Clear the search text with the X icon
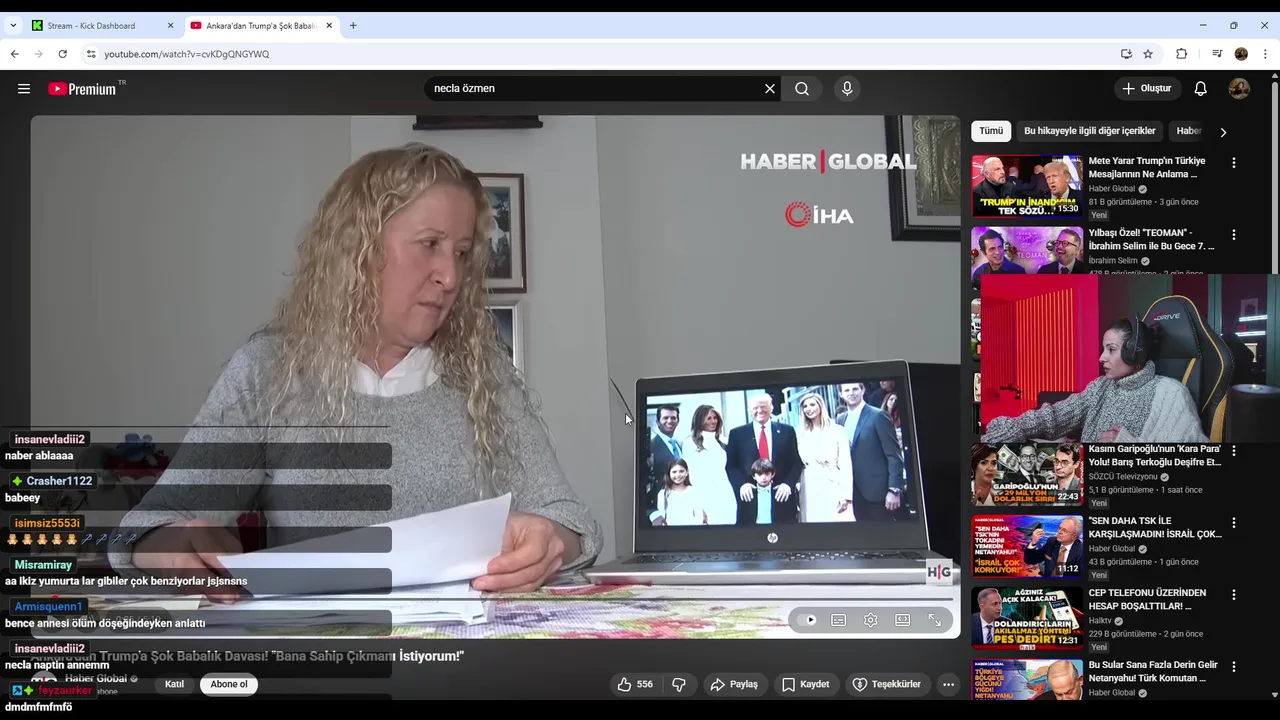 coord(770,88)
